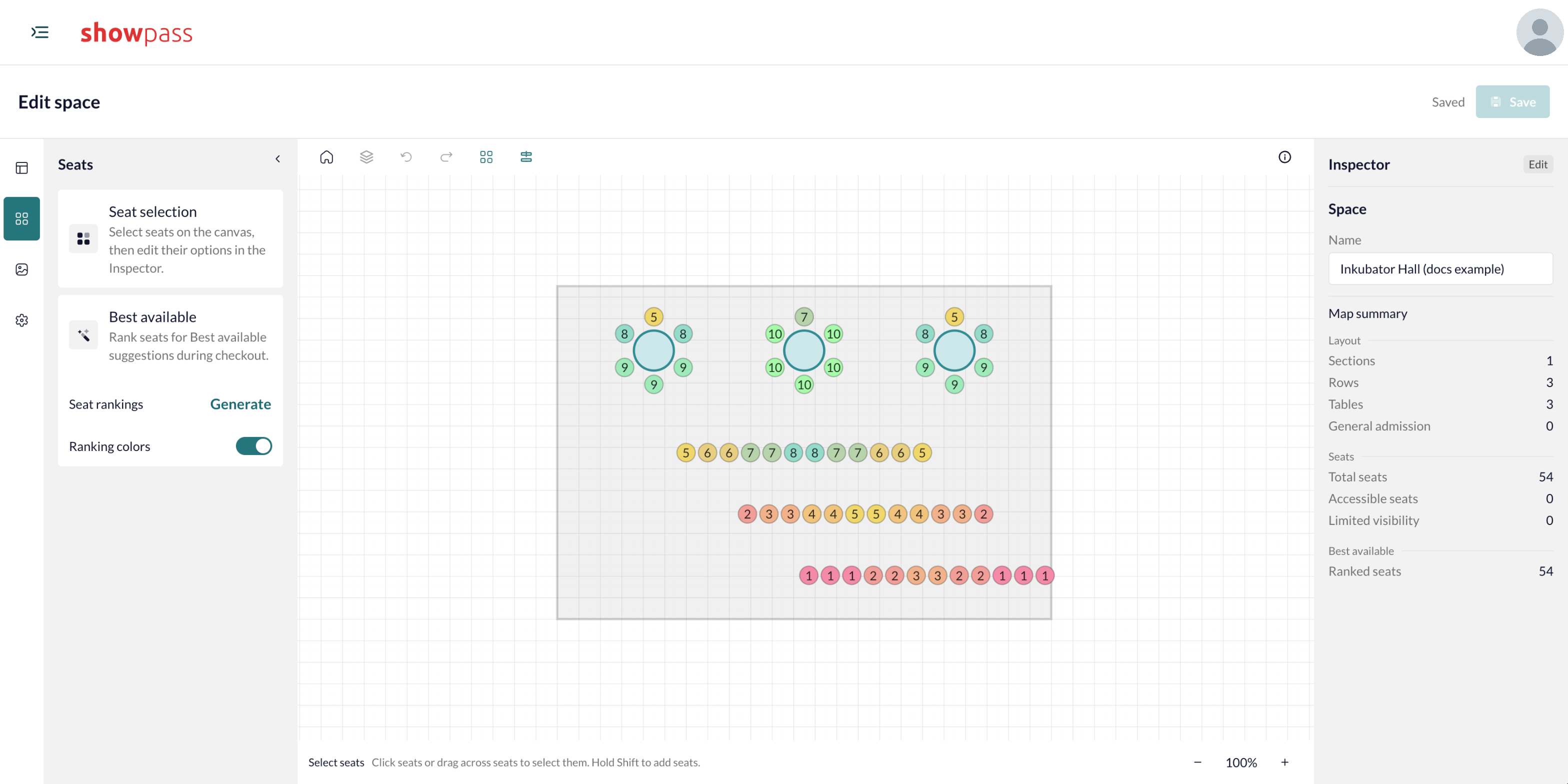Select bottom seat 9 on left table

tap(653, 384)
